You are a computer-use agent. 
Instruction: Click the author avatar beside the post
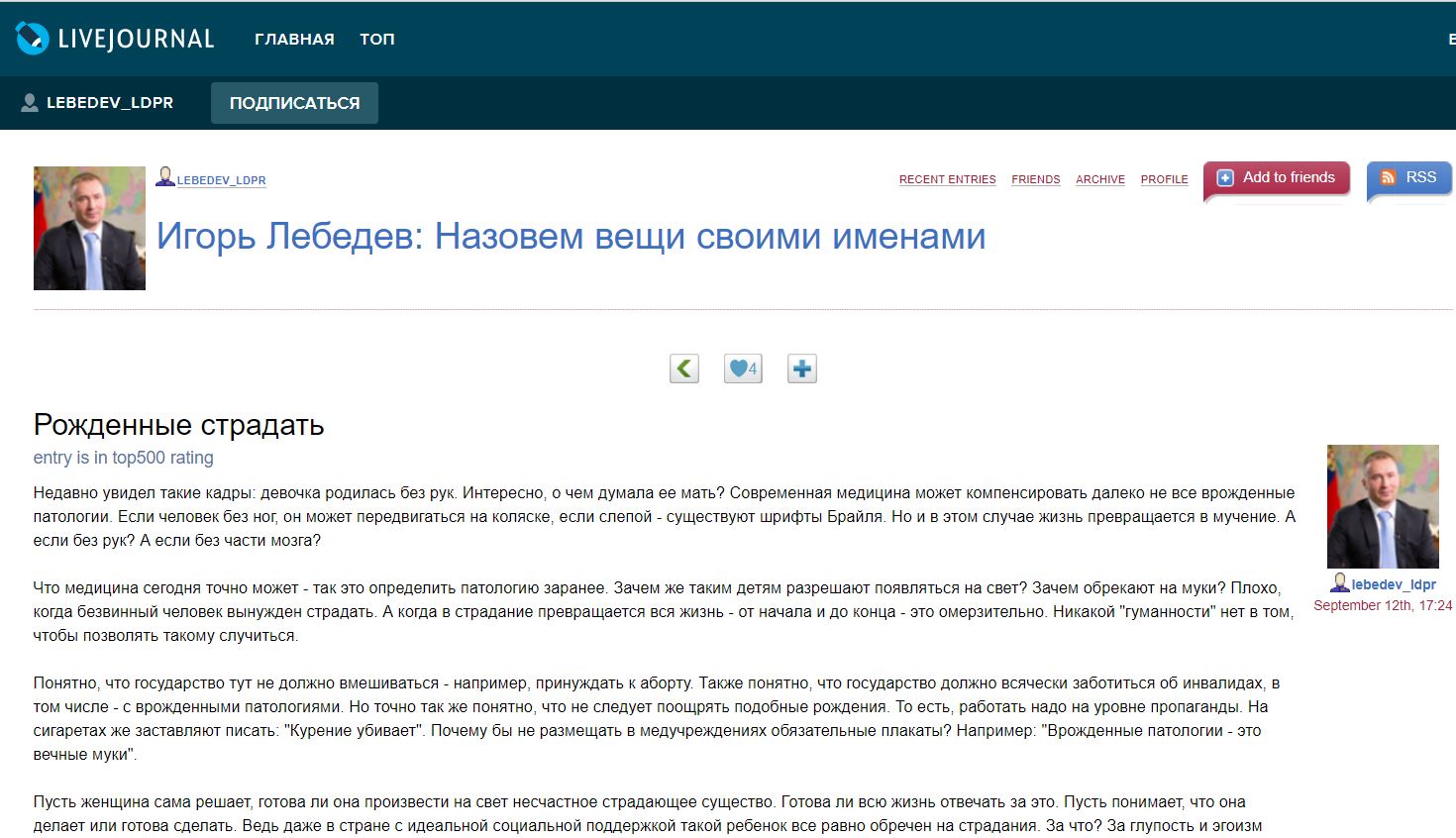[x=1382, y=506]
